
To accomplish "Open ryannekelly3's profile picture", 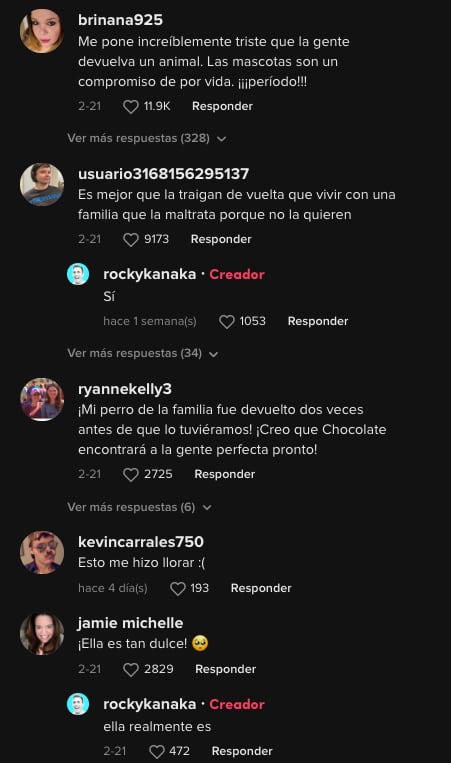I will pyautogui.click(x=42, y=400).
